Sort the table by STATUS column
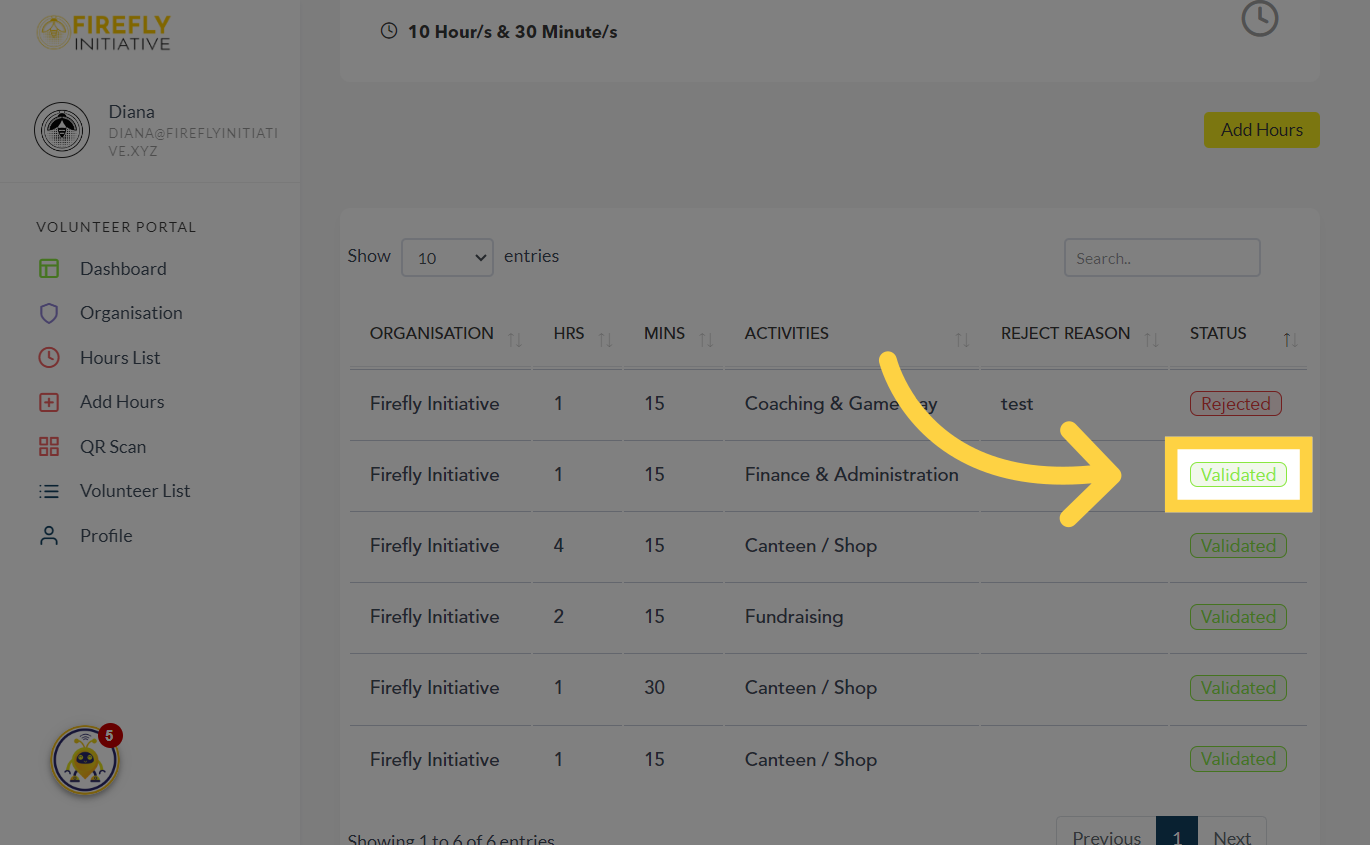Screen dimensions: 1370x845 coord(1290,338)
